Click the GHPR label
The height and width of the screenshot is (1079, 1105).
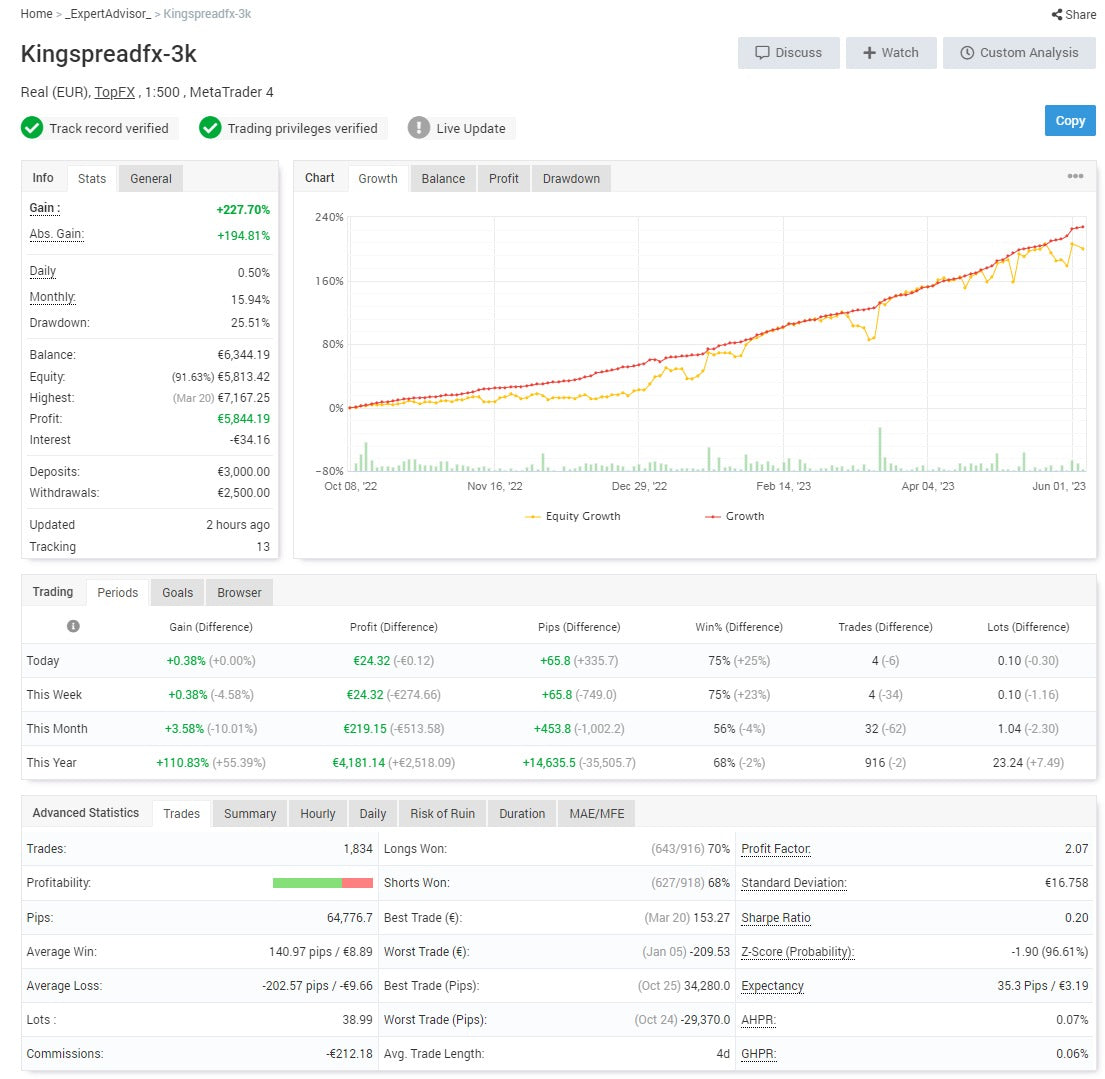[x=758, y=1054]
